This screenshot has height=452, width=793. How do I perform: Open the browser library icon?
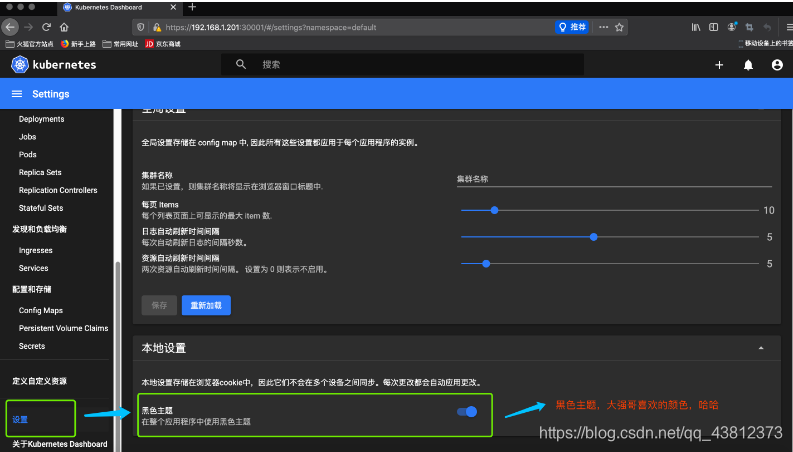[696, 27]
